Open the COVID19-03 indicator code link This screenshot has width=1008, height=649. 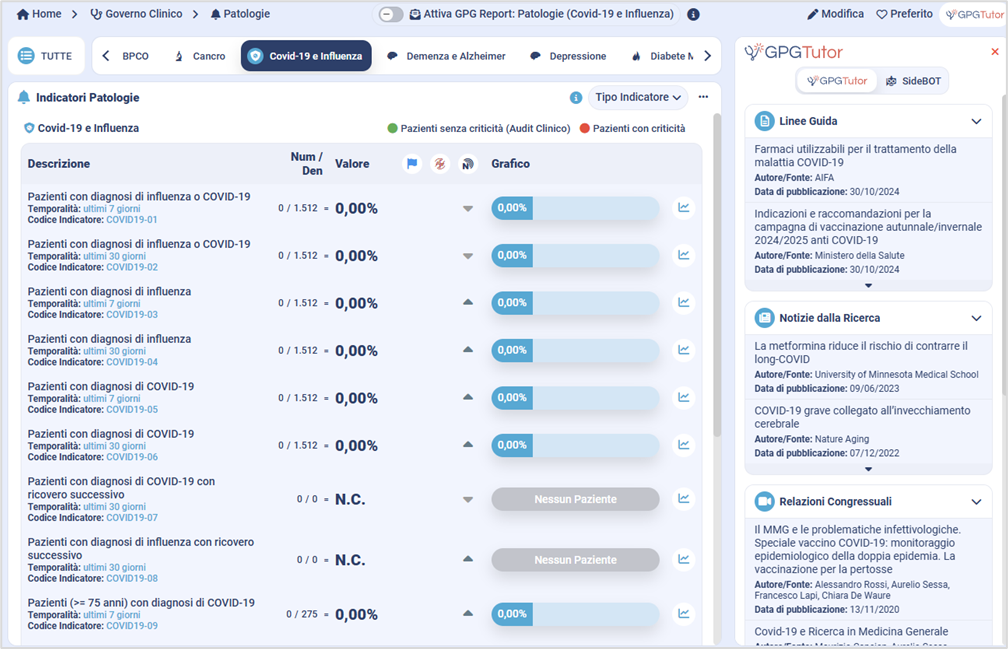[132, 315]
